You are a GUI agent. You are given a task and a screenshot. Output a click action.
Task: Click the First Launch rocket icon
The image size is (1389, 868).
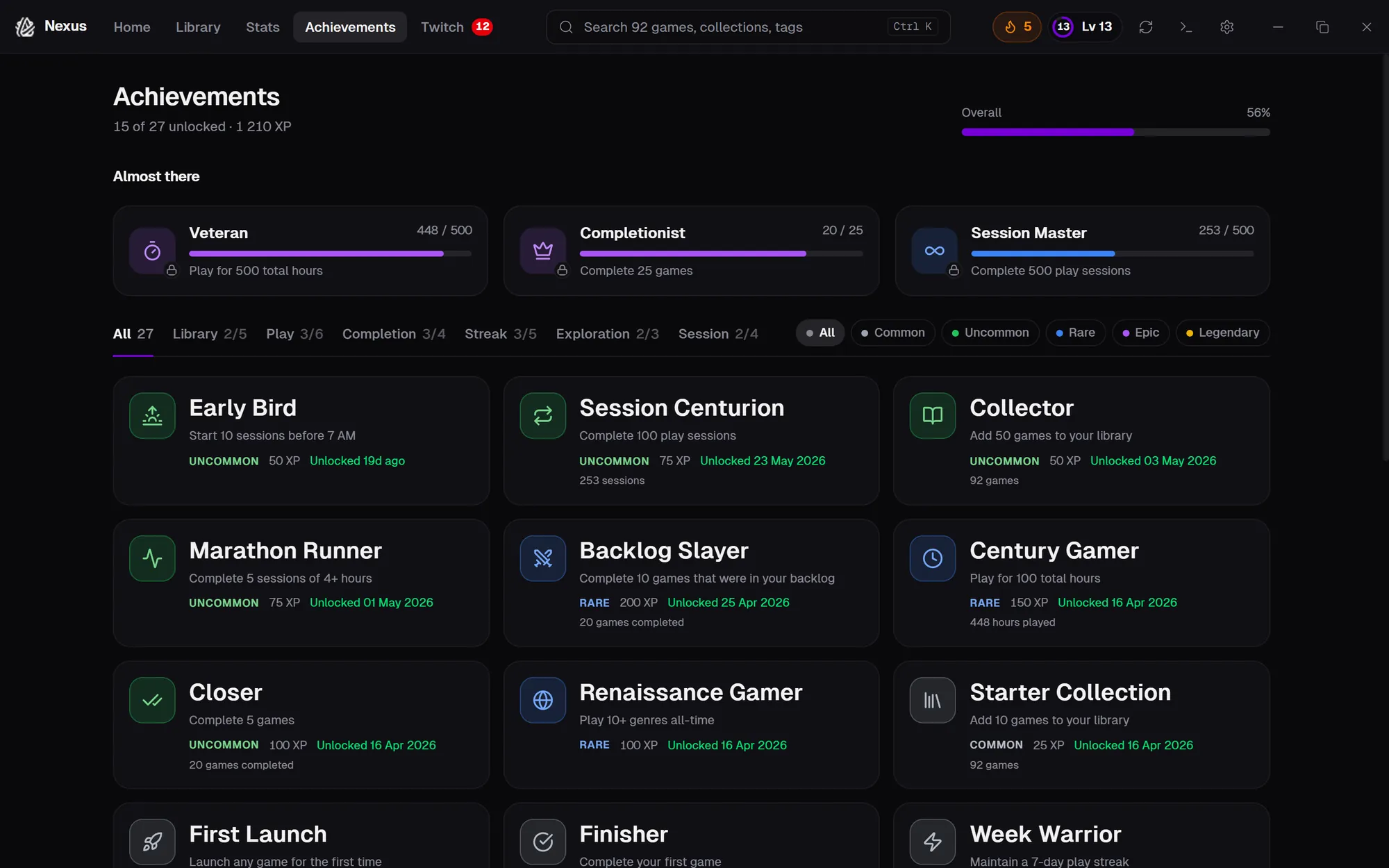point(152,842)
